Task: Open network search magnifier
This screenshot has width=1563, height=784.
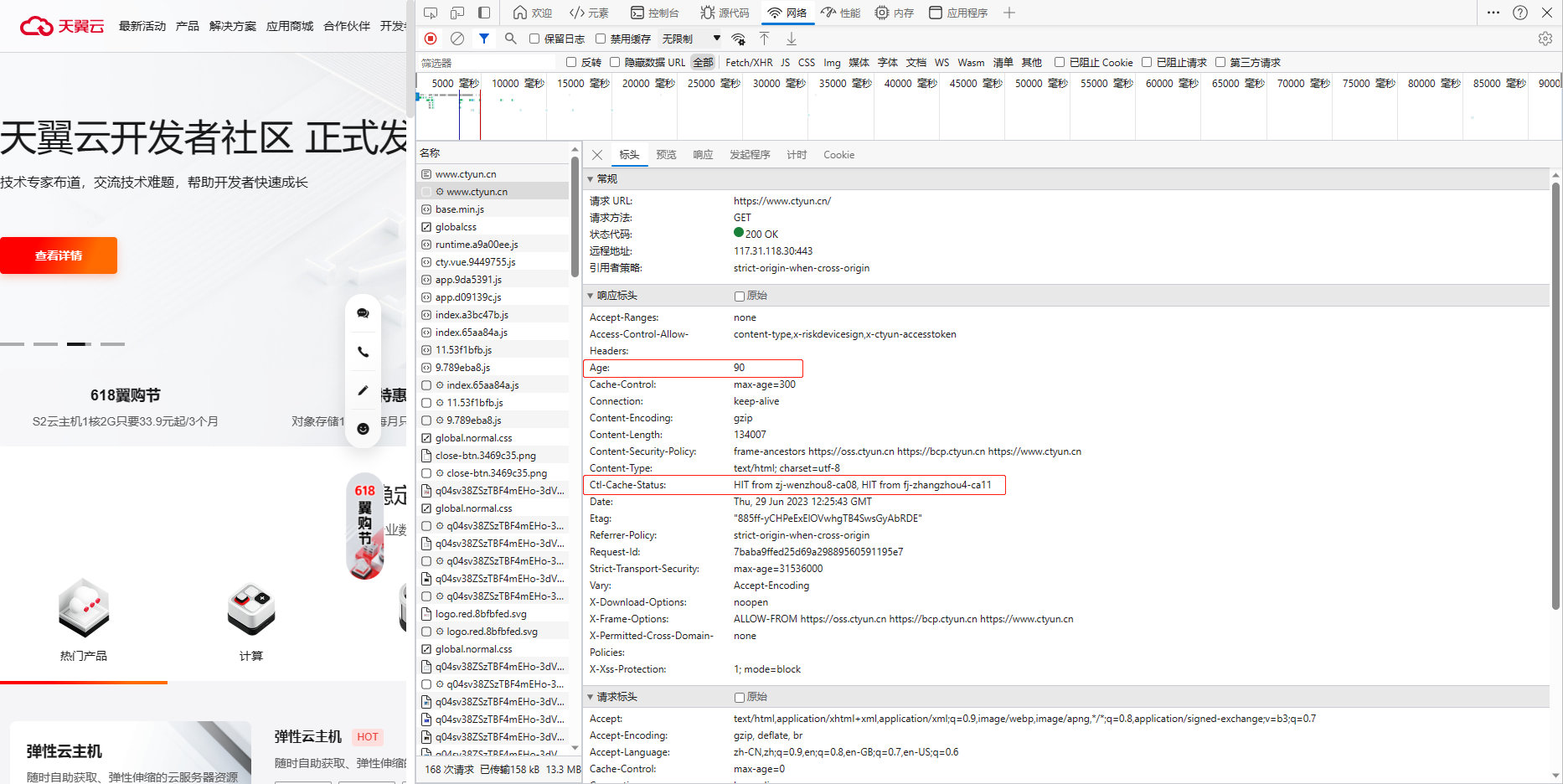Action: pos(511,39)
